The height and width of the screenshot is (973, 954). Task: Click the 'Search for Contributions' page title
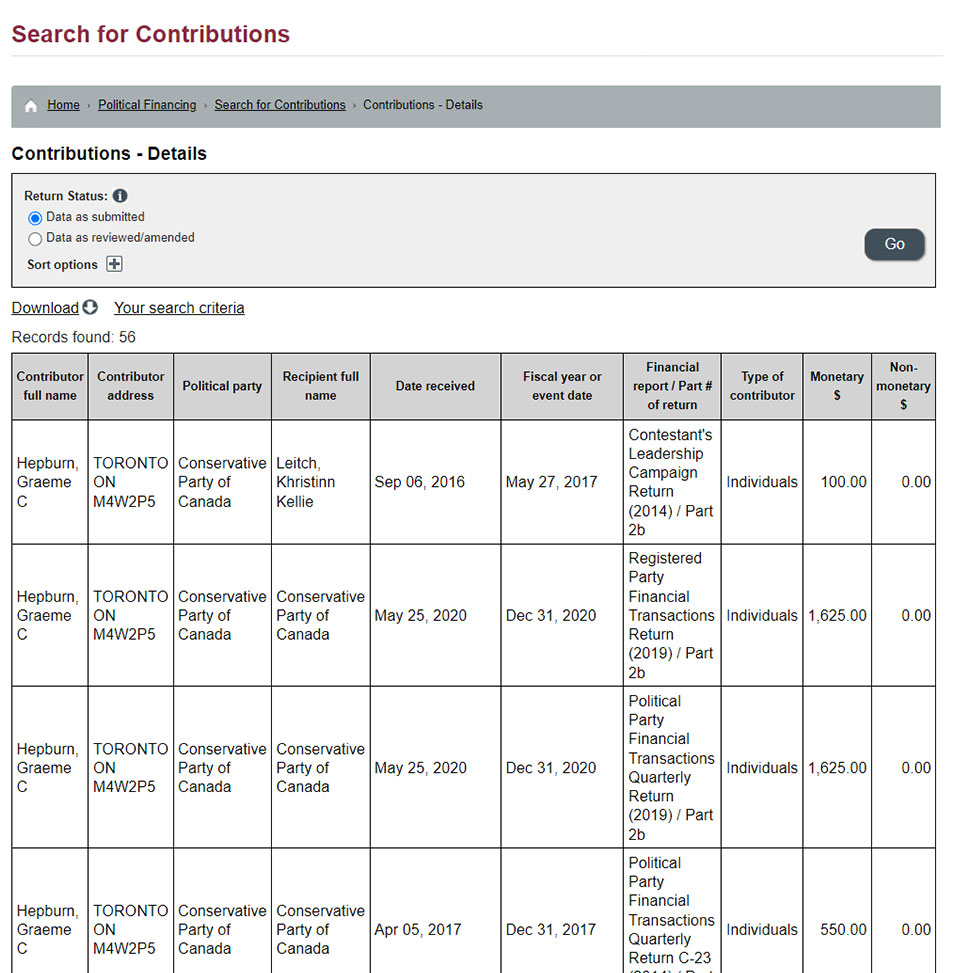click(x=151, y=34)
